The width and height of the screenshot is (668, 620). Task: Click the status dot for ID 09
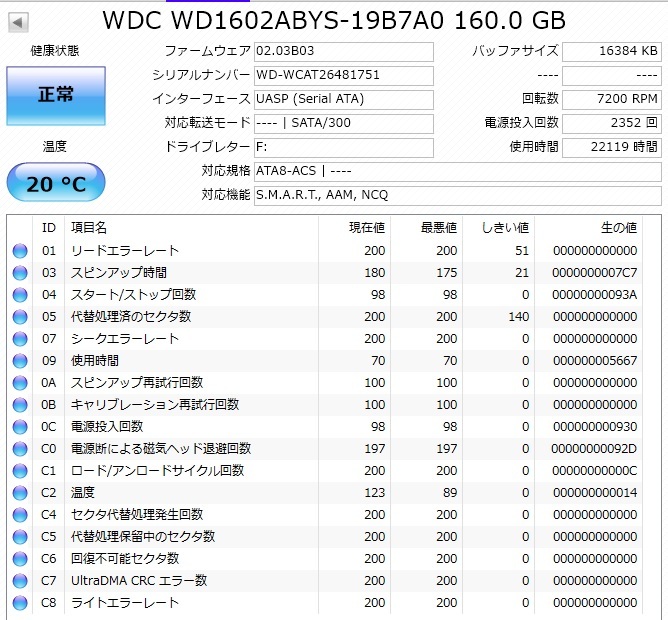(20, 360)
